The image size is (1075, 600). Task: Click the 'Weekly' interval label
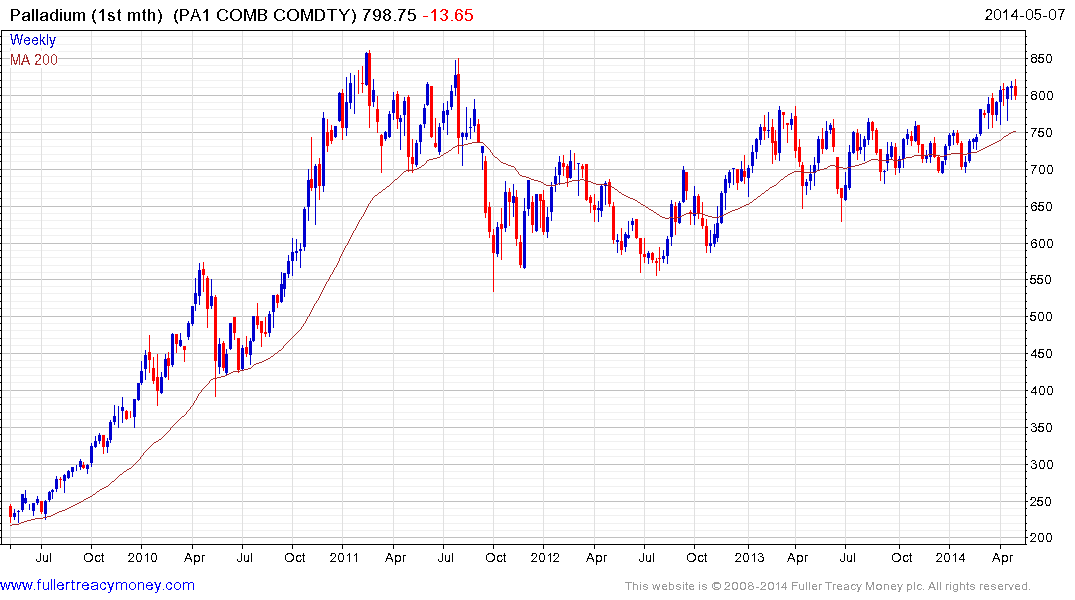point(33,40)
